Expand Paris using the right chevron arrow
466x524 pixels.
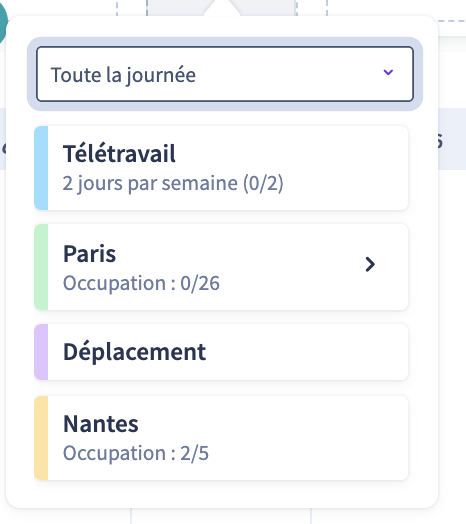(x=370, y=264)
